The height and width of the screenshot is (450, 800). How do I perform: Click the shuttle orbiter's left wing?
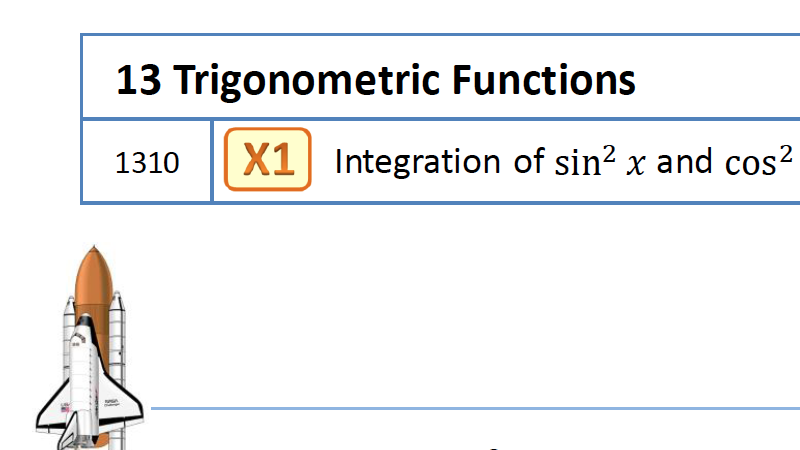54,408
